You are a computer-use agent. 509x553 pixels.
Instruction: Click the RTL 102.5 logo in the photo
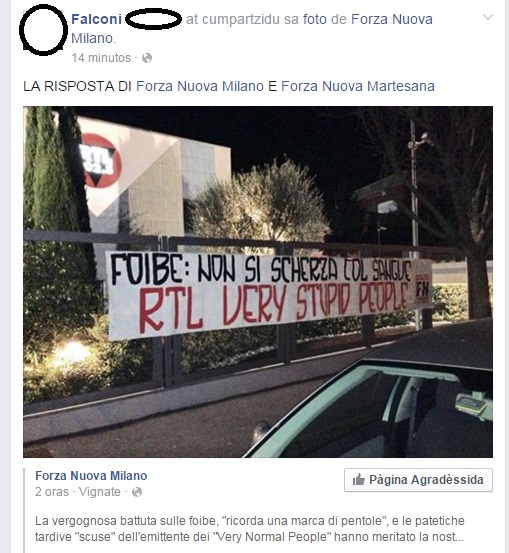(101, 161)
